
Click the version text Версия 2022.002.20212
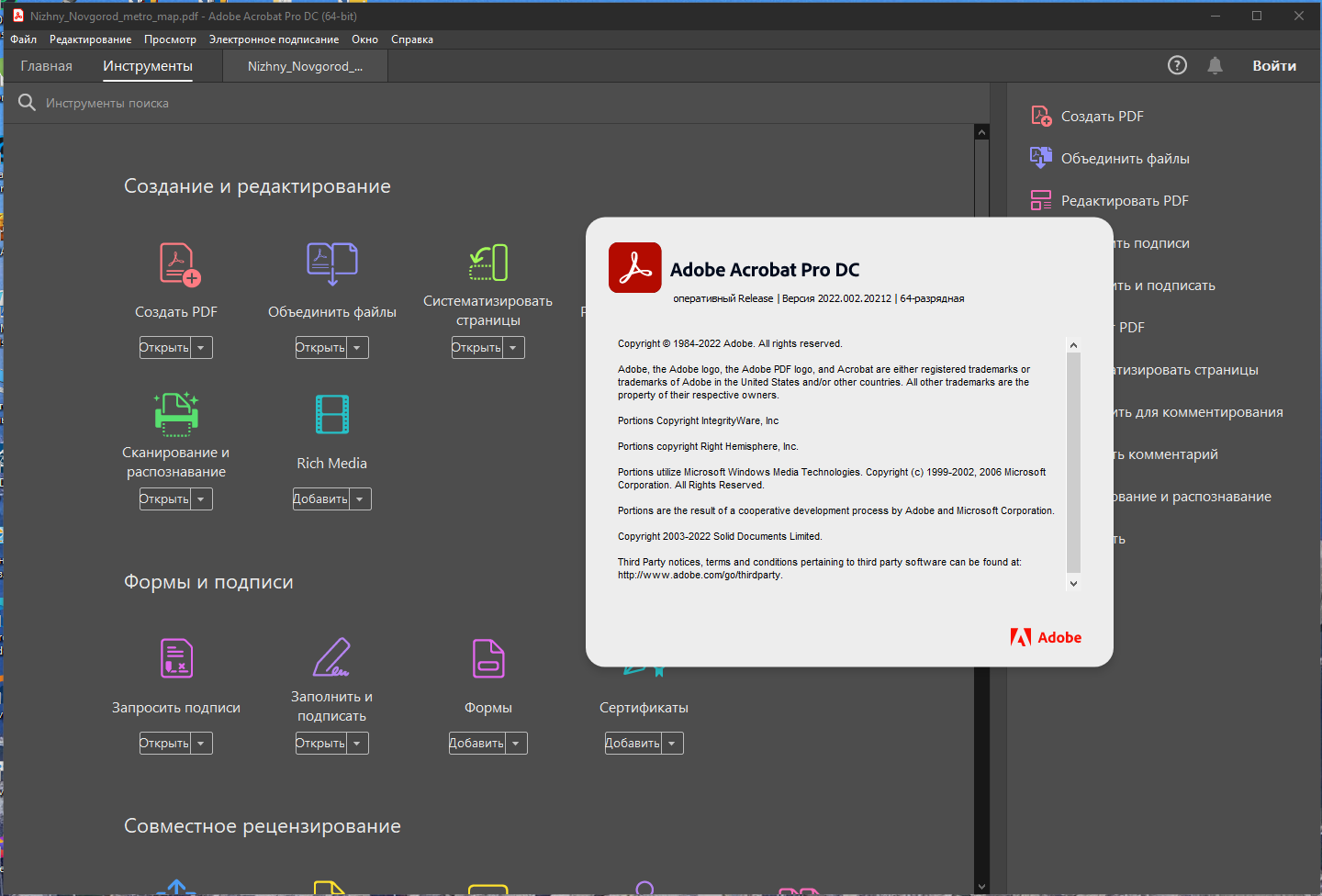point(836,298)
